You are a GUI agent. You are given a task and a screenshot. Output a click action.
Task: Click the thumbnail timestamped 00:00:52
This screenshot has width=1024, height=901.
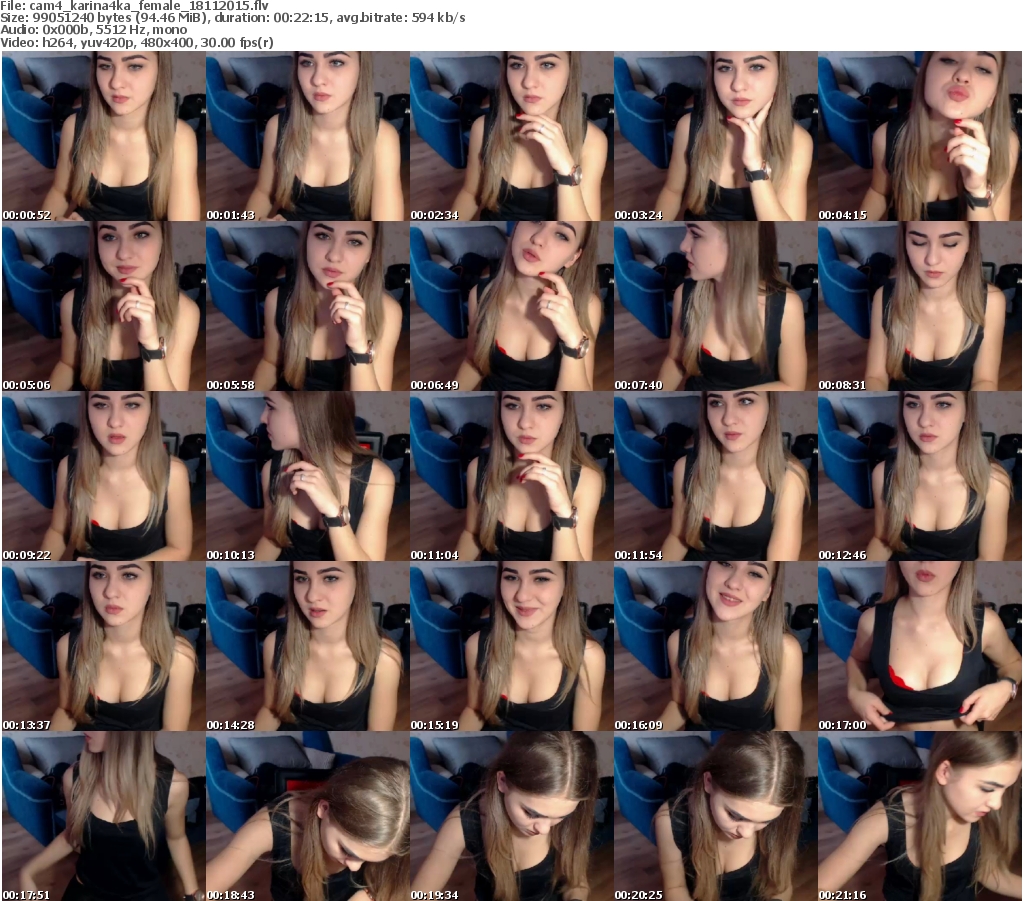[104, 136]
